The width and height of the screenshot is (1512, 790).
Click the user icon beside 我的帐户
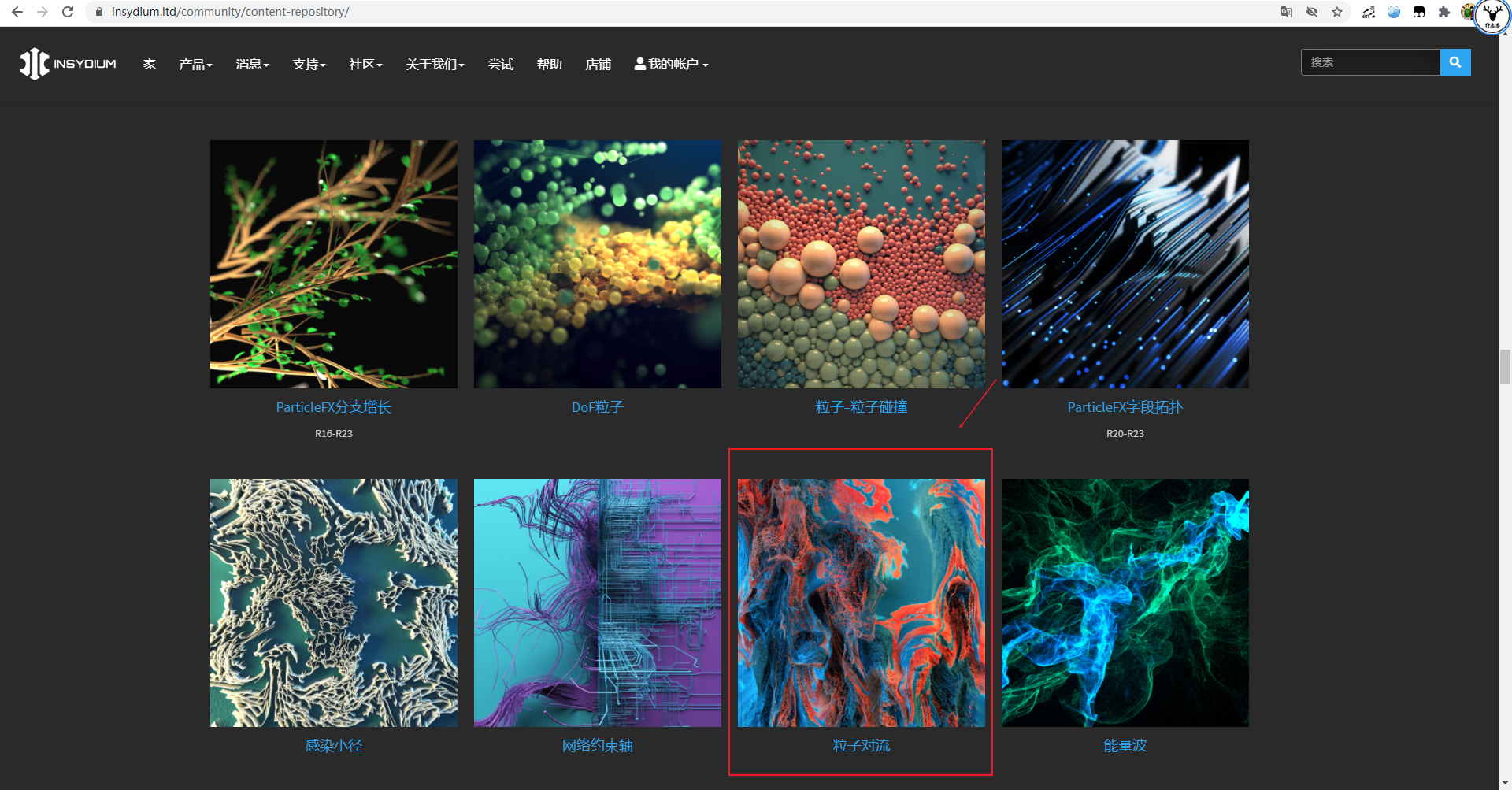[640, 64]
